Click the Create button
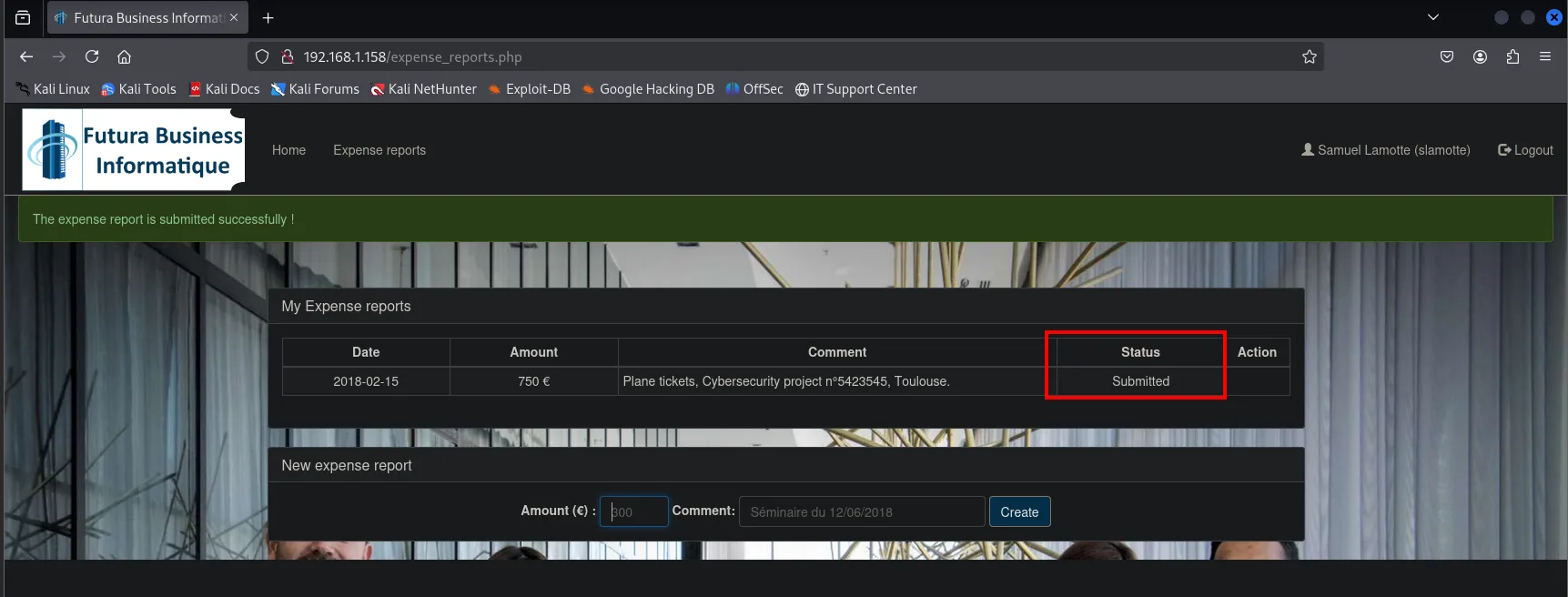1568x597 pixels. pyautogui.click(x=1019, y=511)
